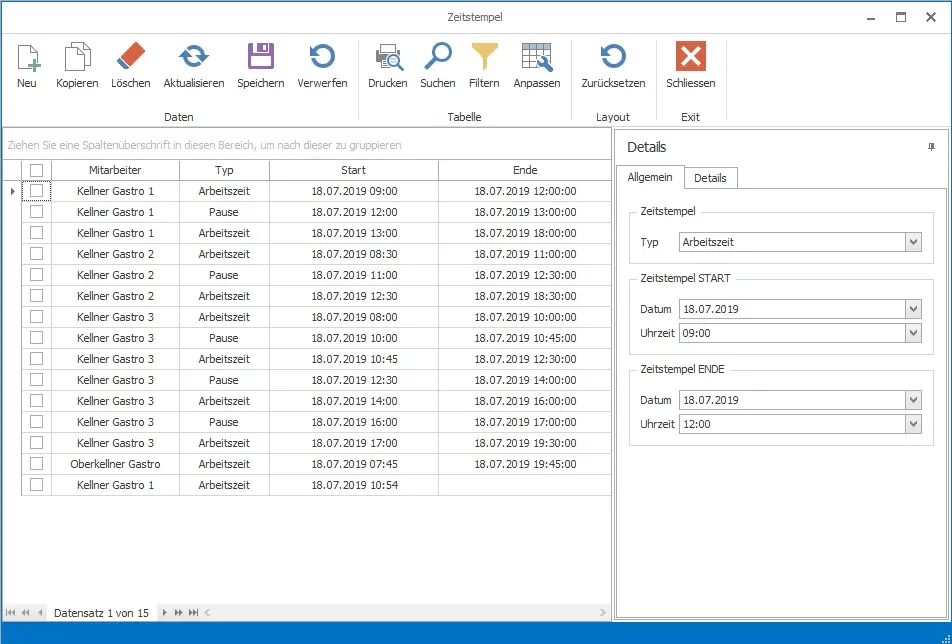Select the Allgemein tab

(649, 178)
